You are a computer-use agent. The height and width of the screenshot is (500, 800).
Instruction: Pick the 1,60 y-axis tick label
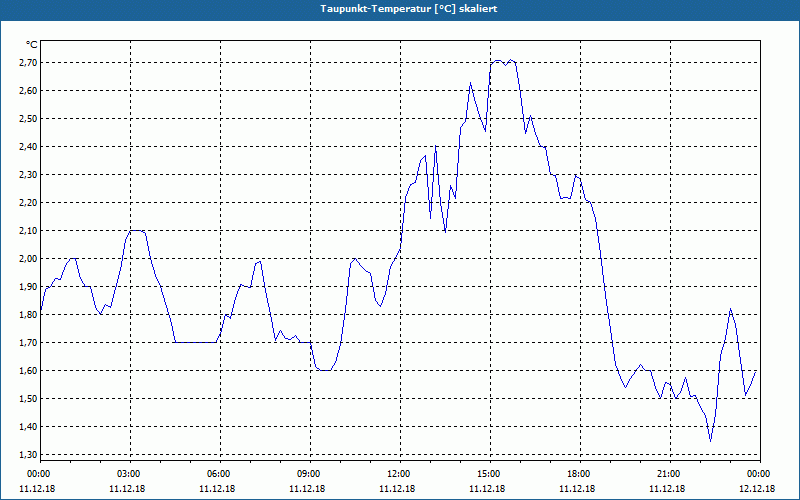click(28, 370)
